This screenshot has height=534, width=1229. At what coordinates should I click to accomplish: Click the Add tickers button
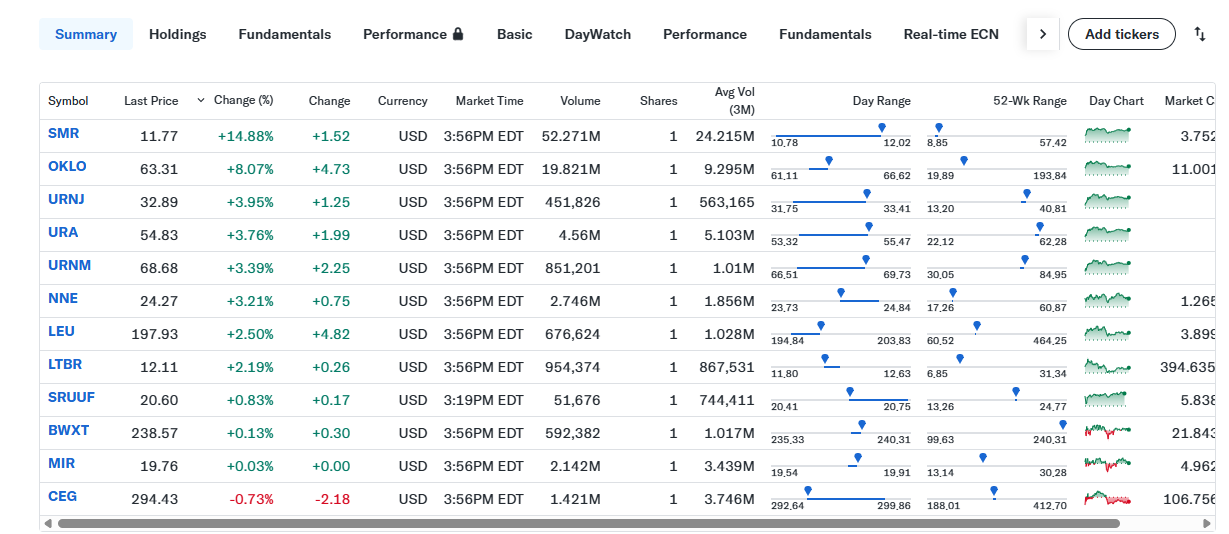point(1121,34)
